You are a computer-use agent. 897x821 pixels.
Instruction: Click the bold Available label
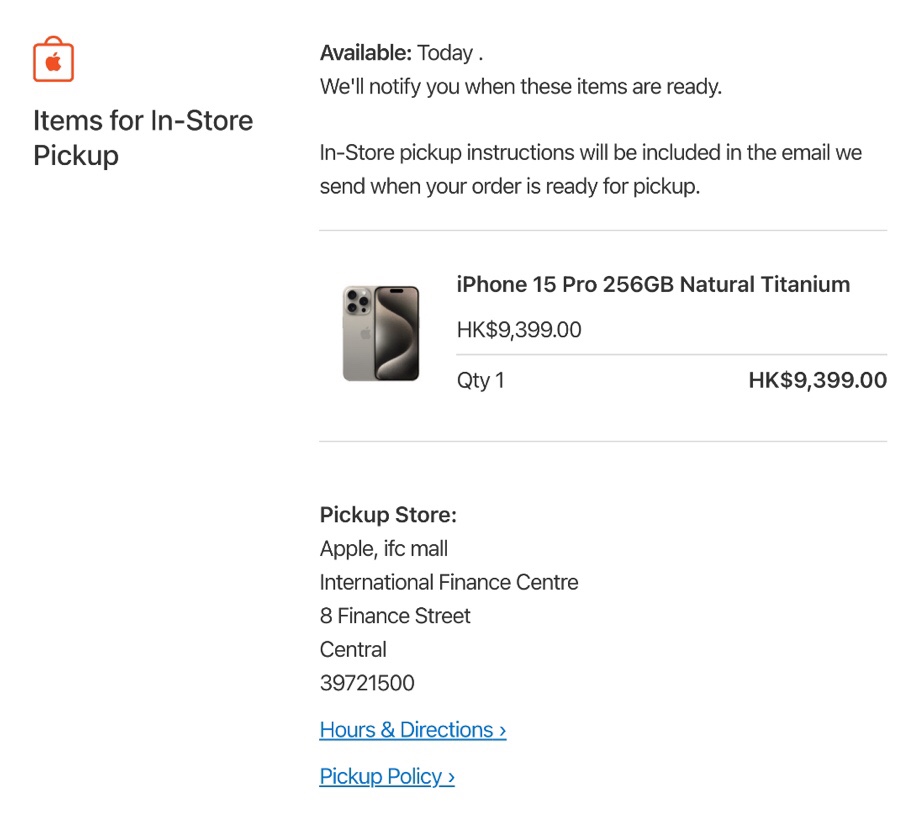[x=366, y=53]
